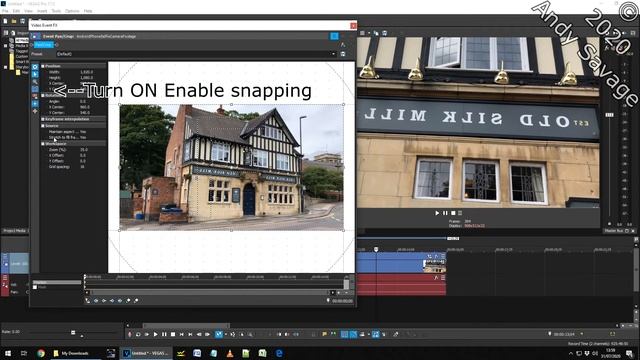Open Event Pan/Crop icon on video clip
Screen dimensions: 640x360
coord(429,256)
